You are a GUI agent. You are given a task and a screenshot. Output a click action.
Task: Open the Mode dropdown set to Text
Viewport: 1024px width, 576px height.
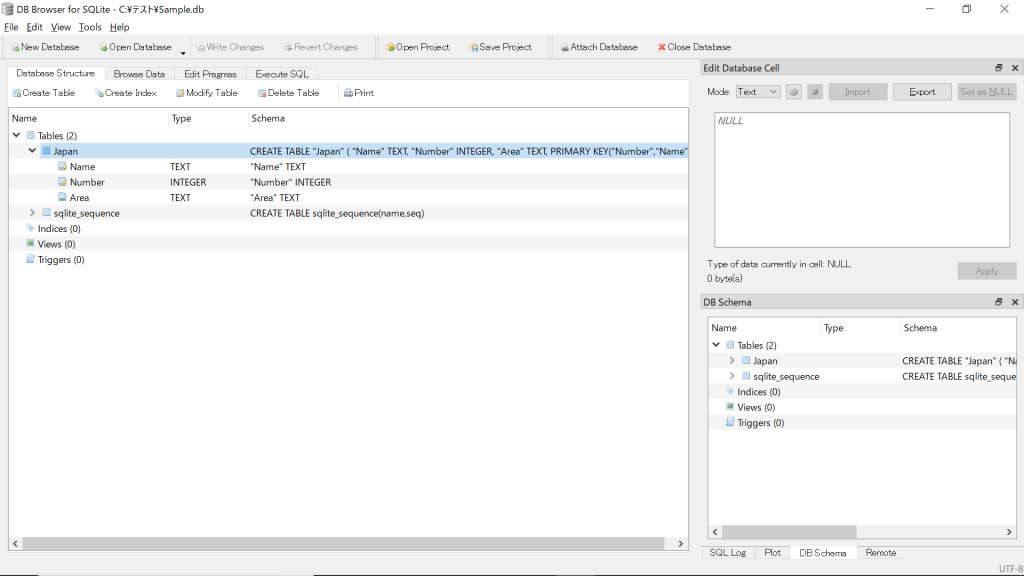(757, 91)
